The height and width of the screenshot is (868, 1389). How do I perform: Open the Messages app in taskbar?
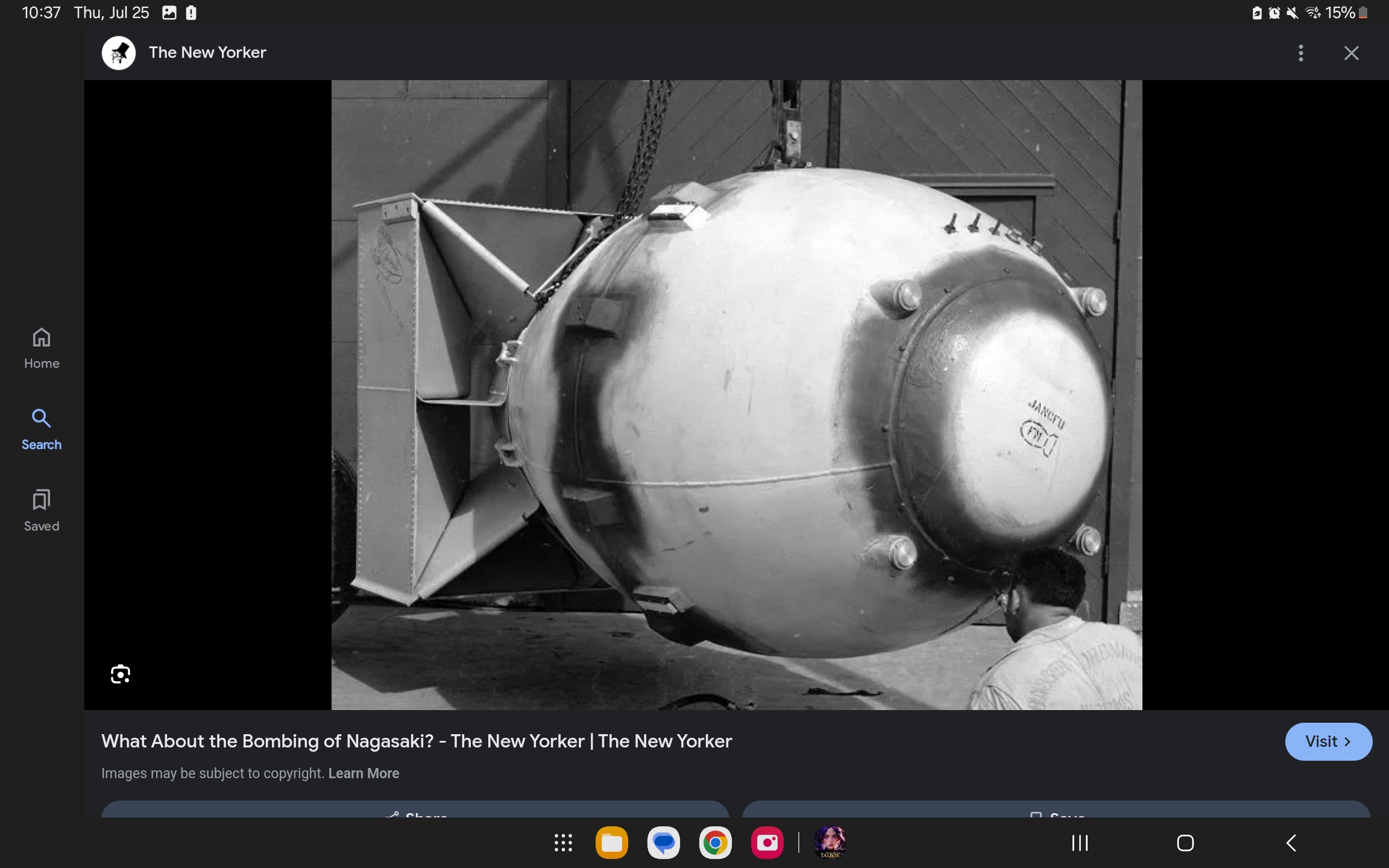coord(664,843)
